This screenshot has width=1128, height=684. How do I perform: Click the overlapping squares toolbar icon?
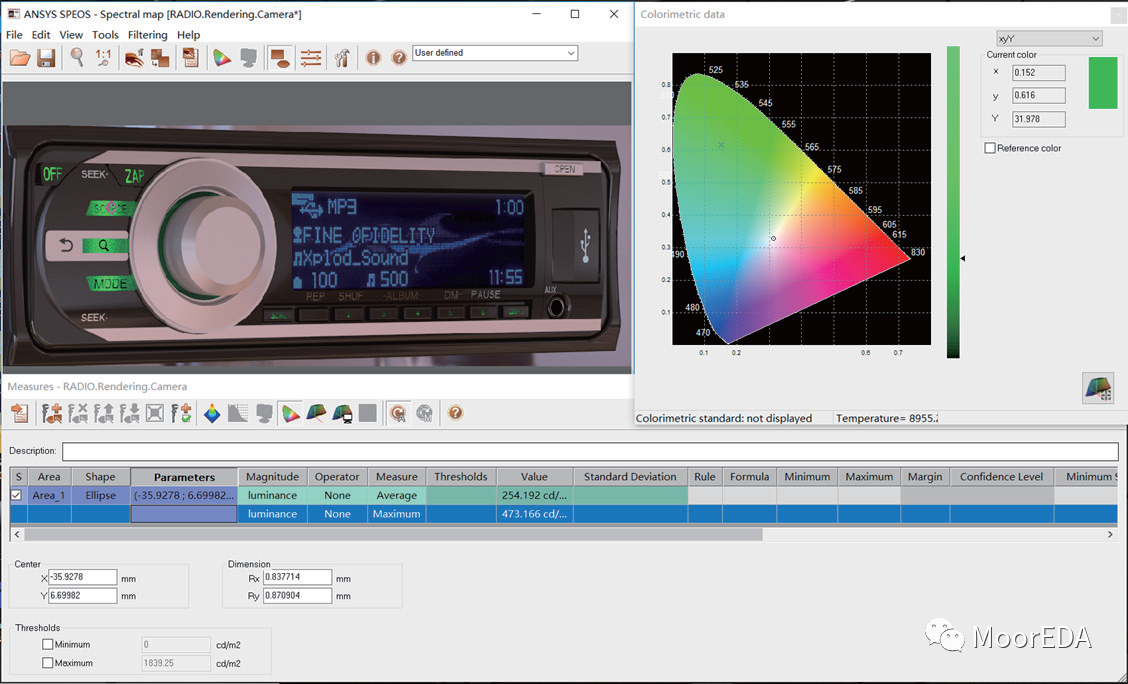point(160,58)
